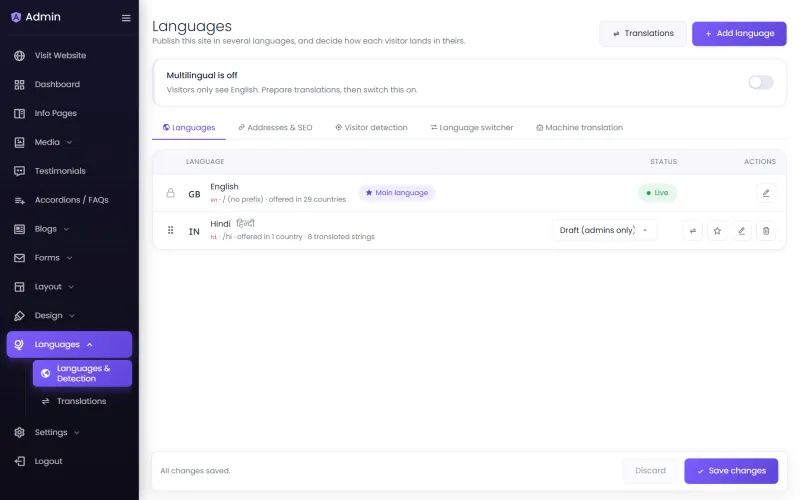Click the LANGUAGE column header

pos(205,162)
